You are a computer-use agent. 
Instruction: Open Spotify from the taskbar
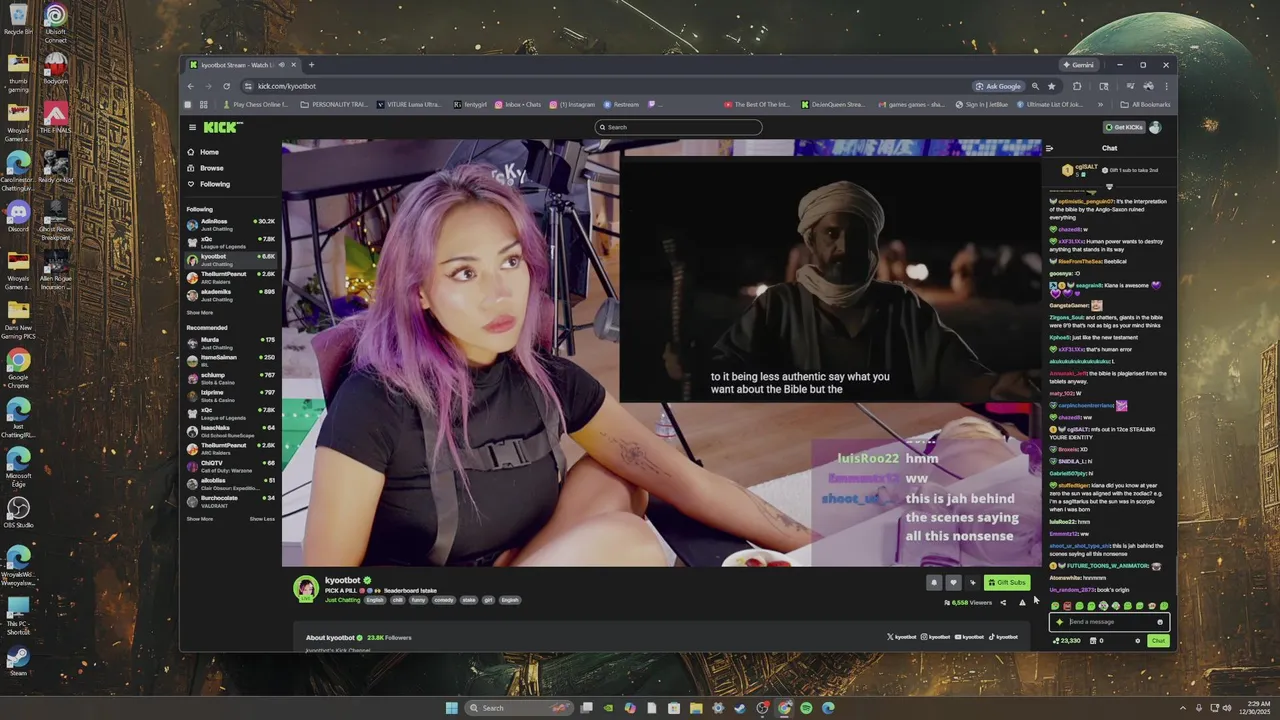coord(806,708)
